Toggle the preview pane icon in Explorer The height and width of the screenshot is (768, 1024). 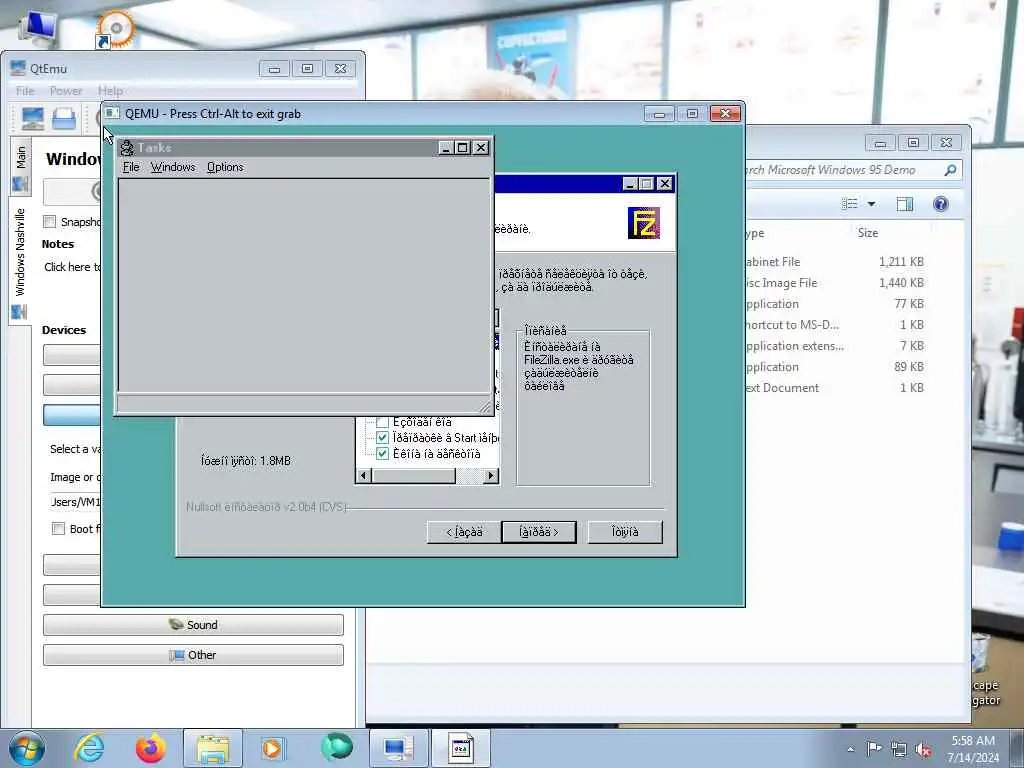904,204
